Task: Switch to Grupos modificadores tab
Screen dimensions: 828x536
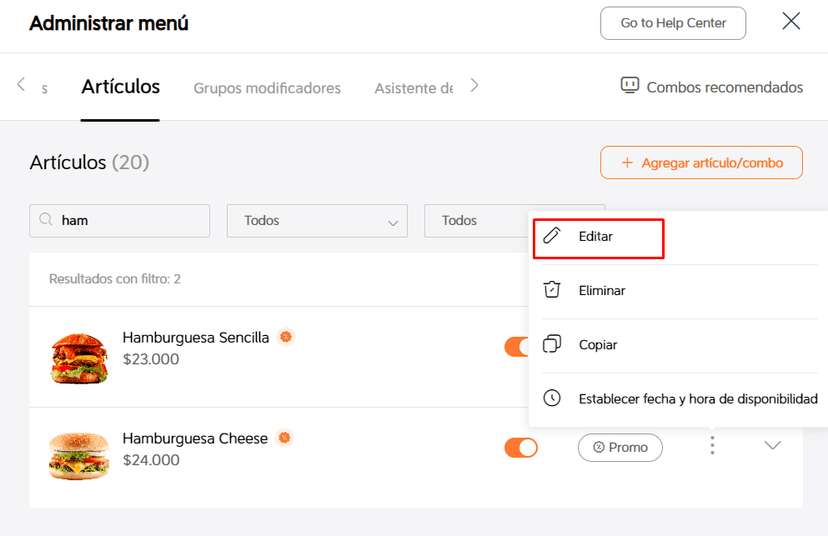Action: coord(267,88)
